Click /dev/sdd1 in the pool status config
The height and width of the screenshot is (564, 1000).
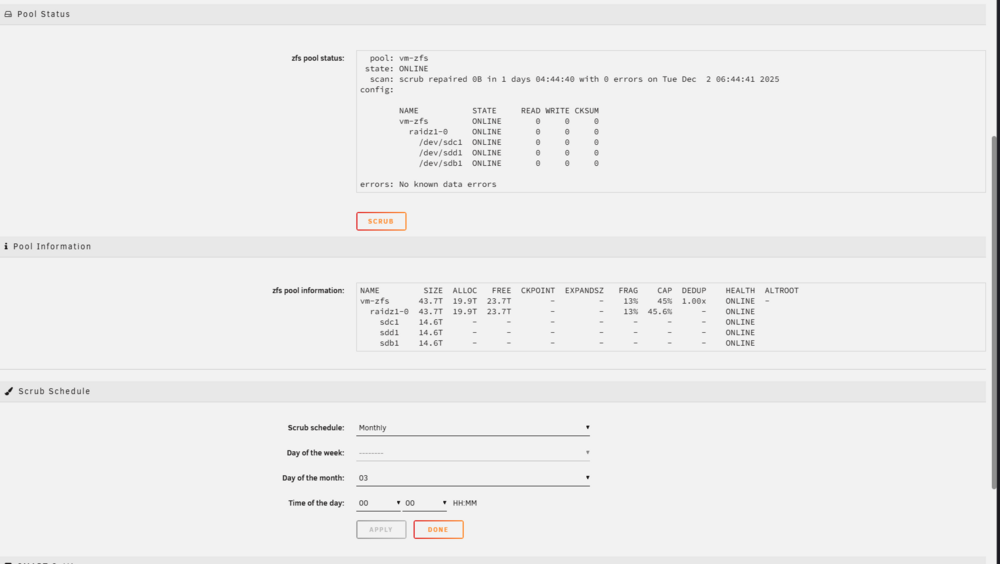point(440,153)
